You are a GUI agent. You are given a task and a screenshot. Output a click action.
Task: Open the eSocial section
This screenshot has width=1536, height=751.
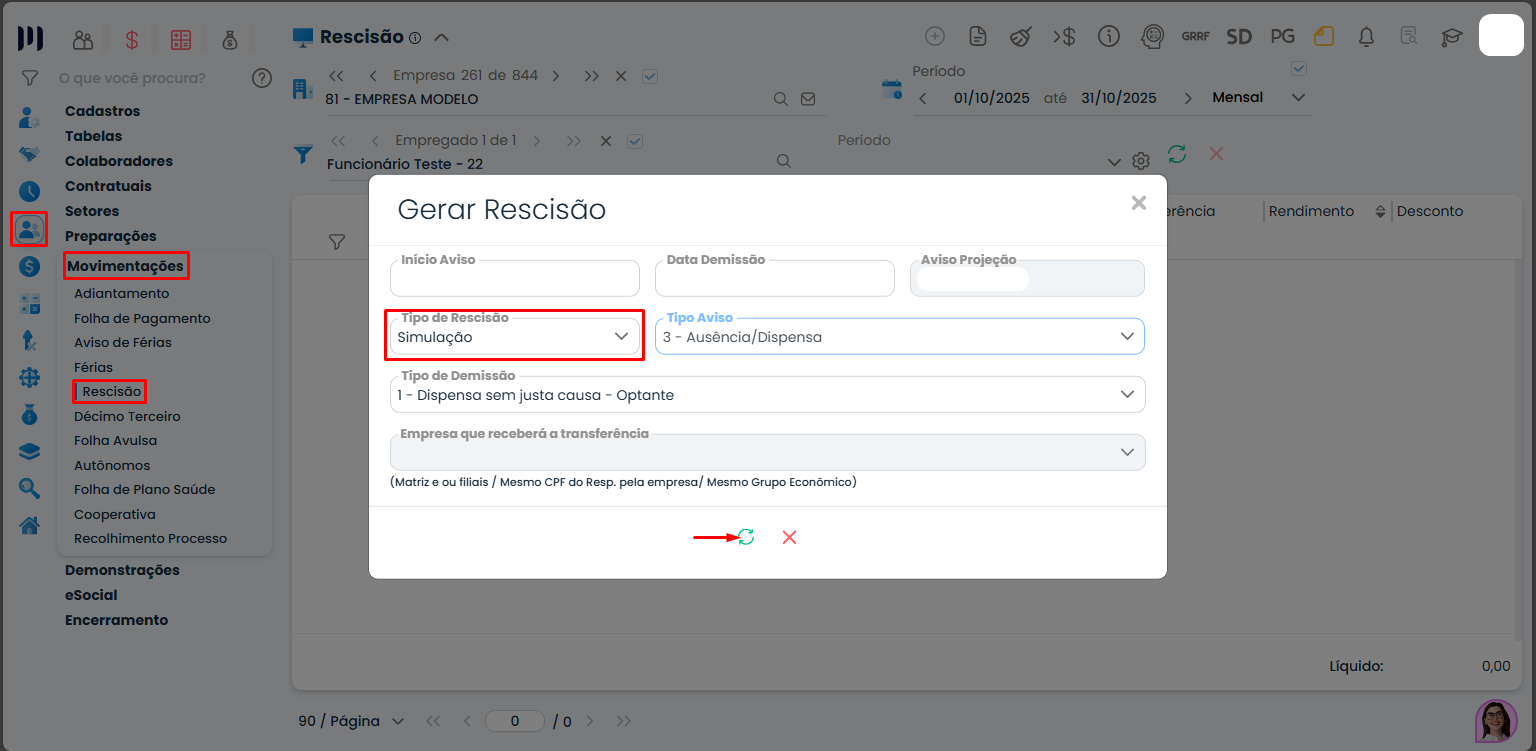coord(91,595)
